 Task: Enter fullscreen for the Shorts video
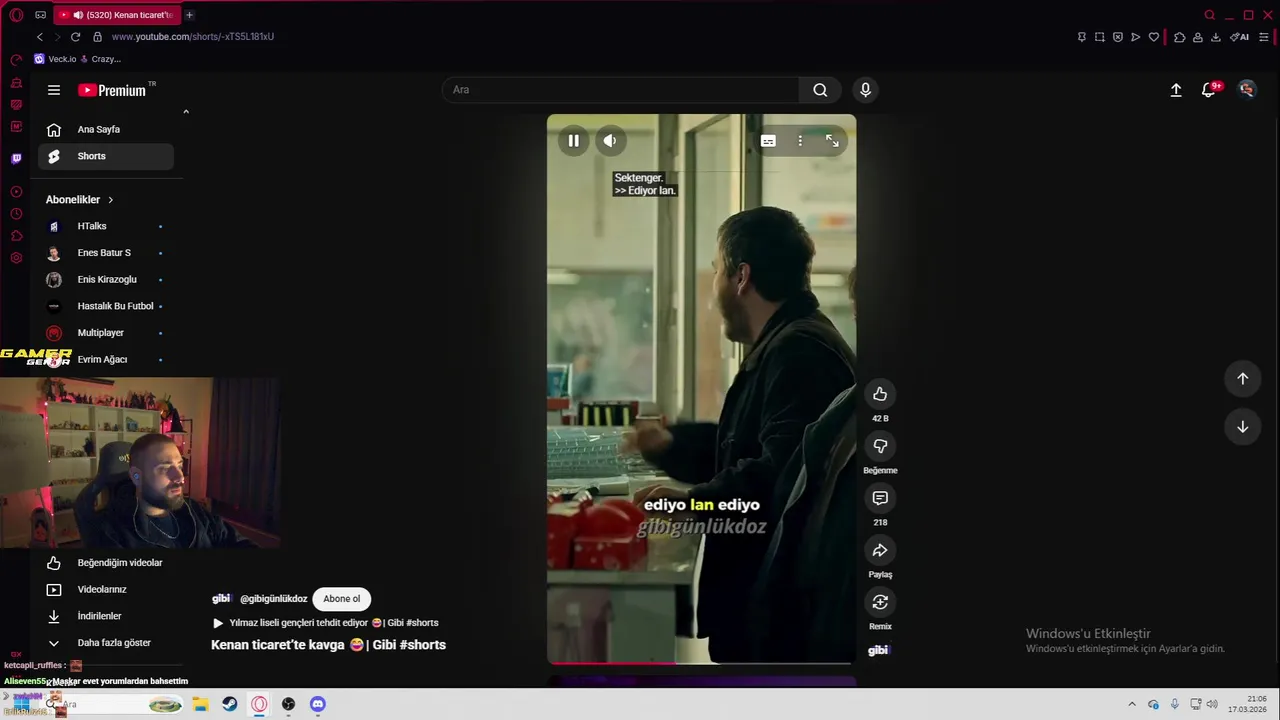(832, 141)
